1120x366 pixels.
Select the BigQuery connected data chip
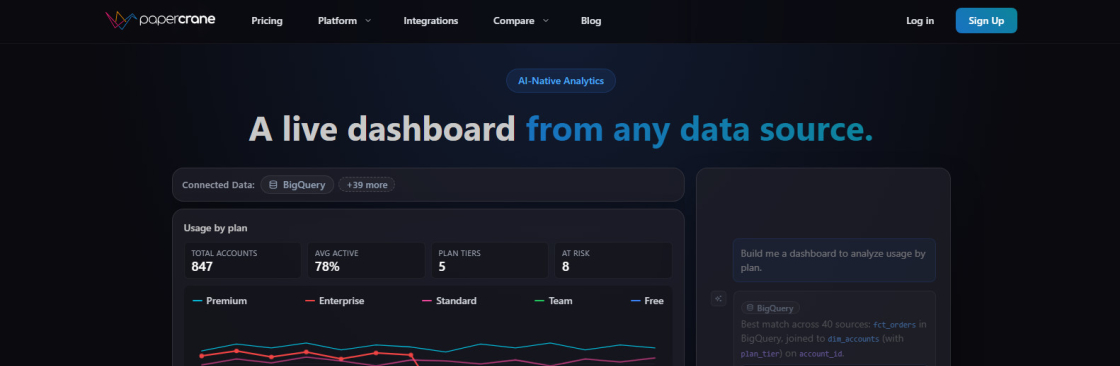click(297, 184)
